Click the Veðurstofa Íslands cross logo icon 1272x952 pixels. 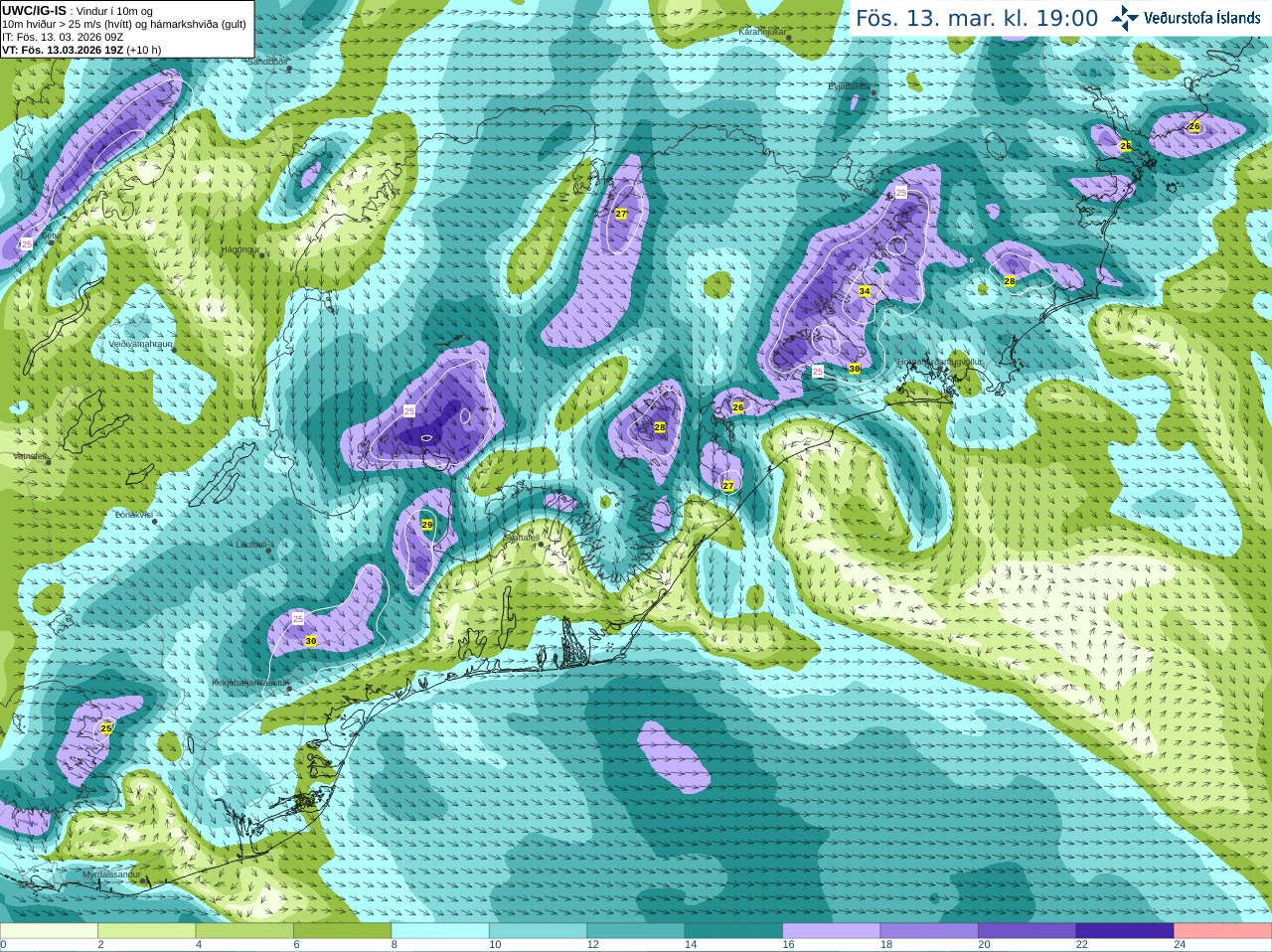(x=1125, y=18)
